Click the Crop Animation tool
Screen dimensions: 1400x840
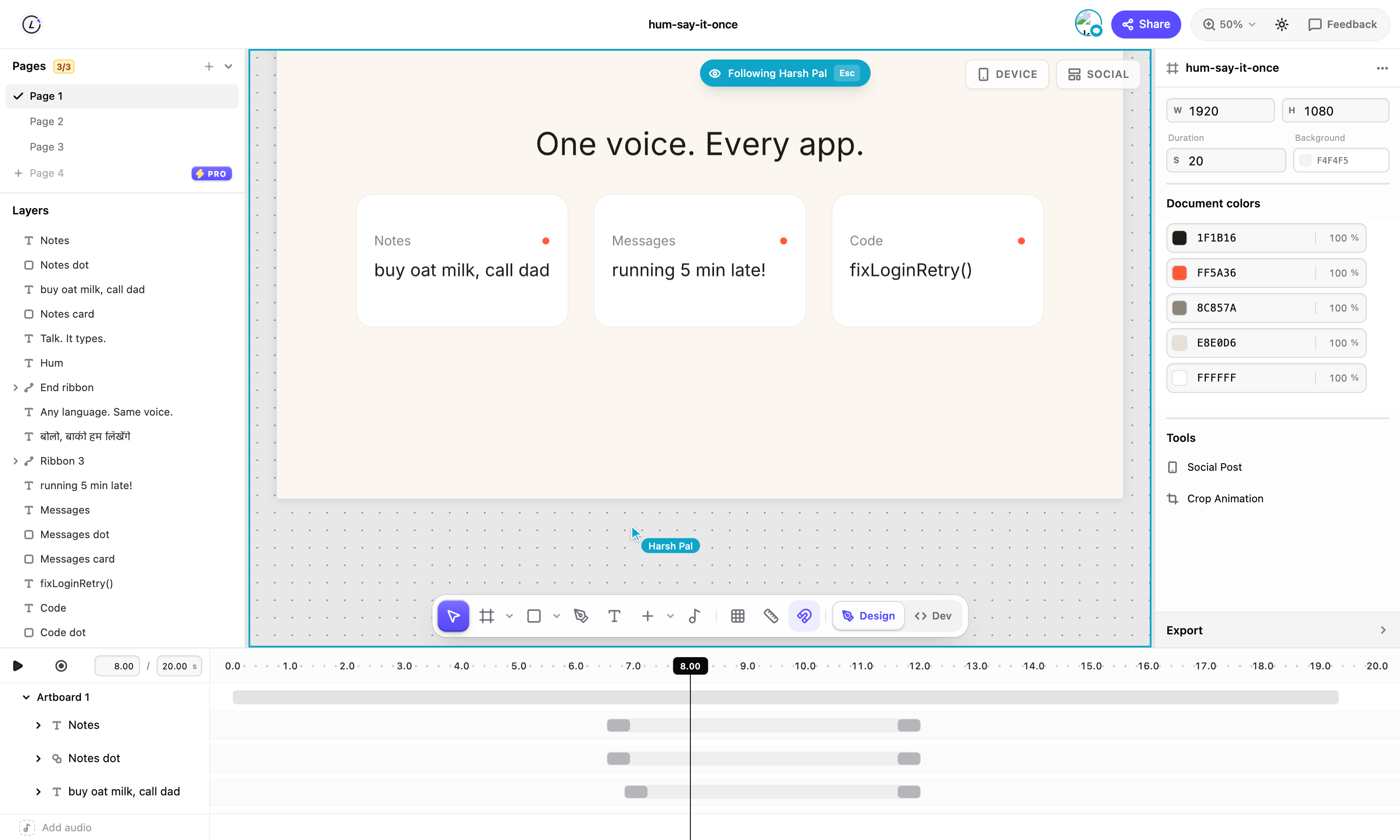point(1215,499)
